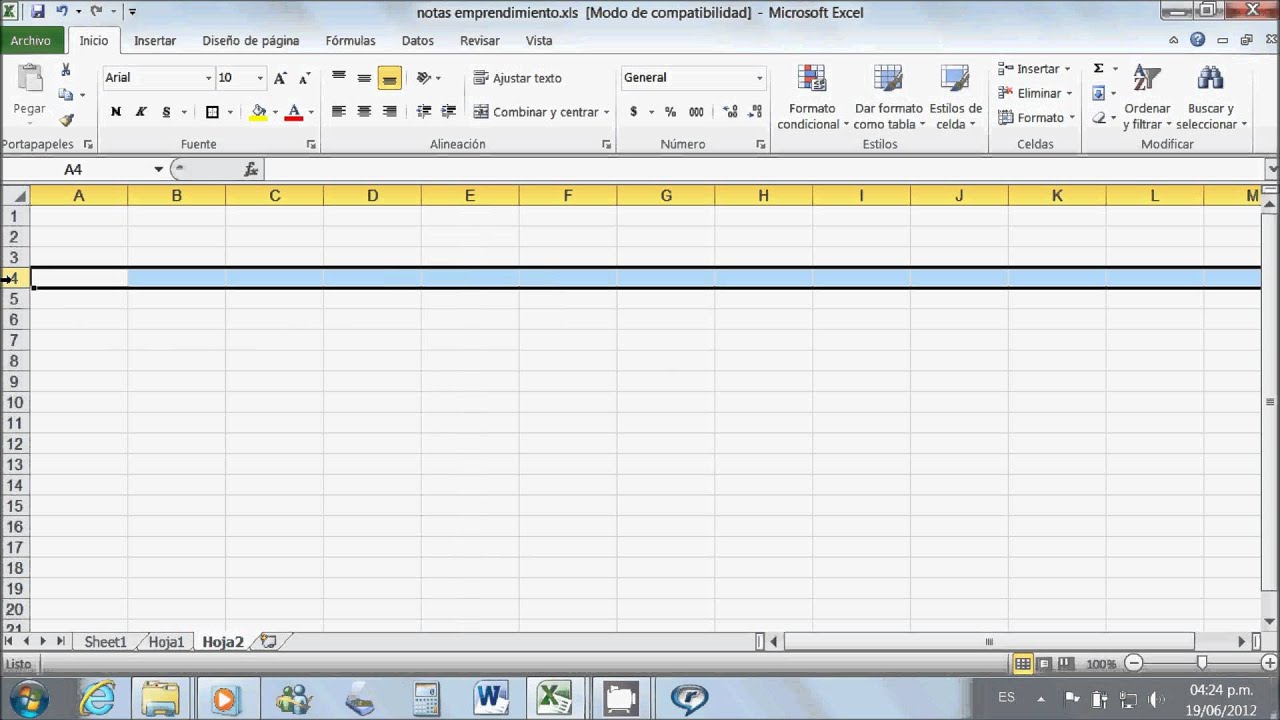This screenshot has width=1280, height=720.
Task: Click the percent style icon
Action: pyautogui.click(x=670, y=112)
